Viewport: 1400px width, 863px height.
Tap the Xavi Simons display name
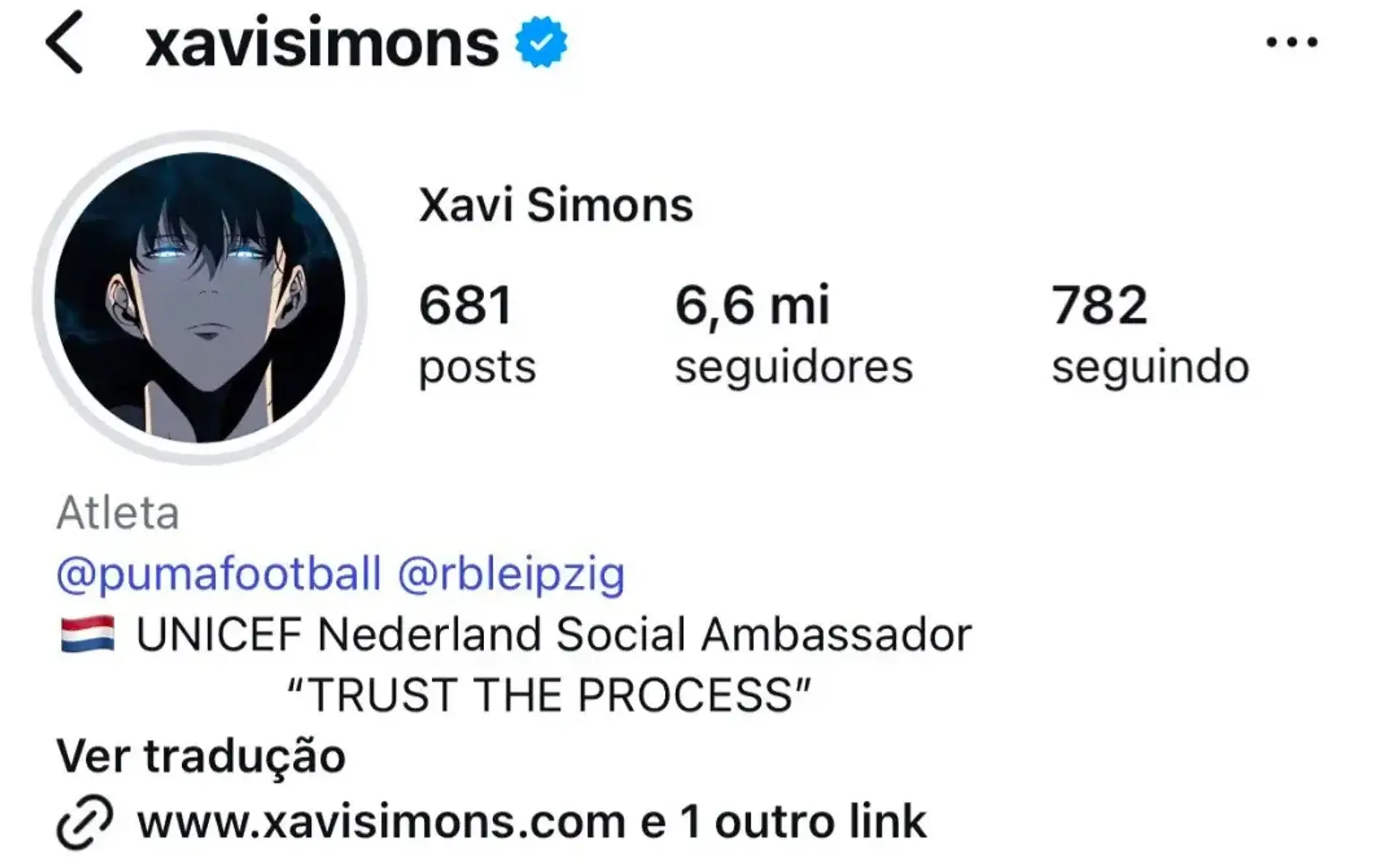click(556, 206)
